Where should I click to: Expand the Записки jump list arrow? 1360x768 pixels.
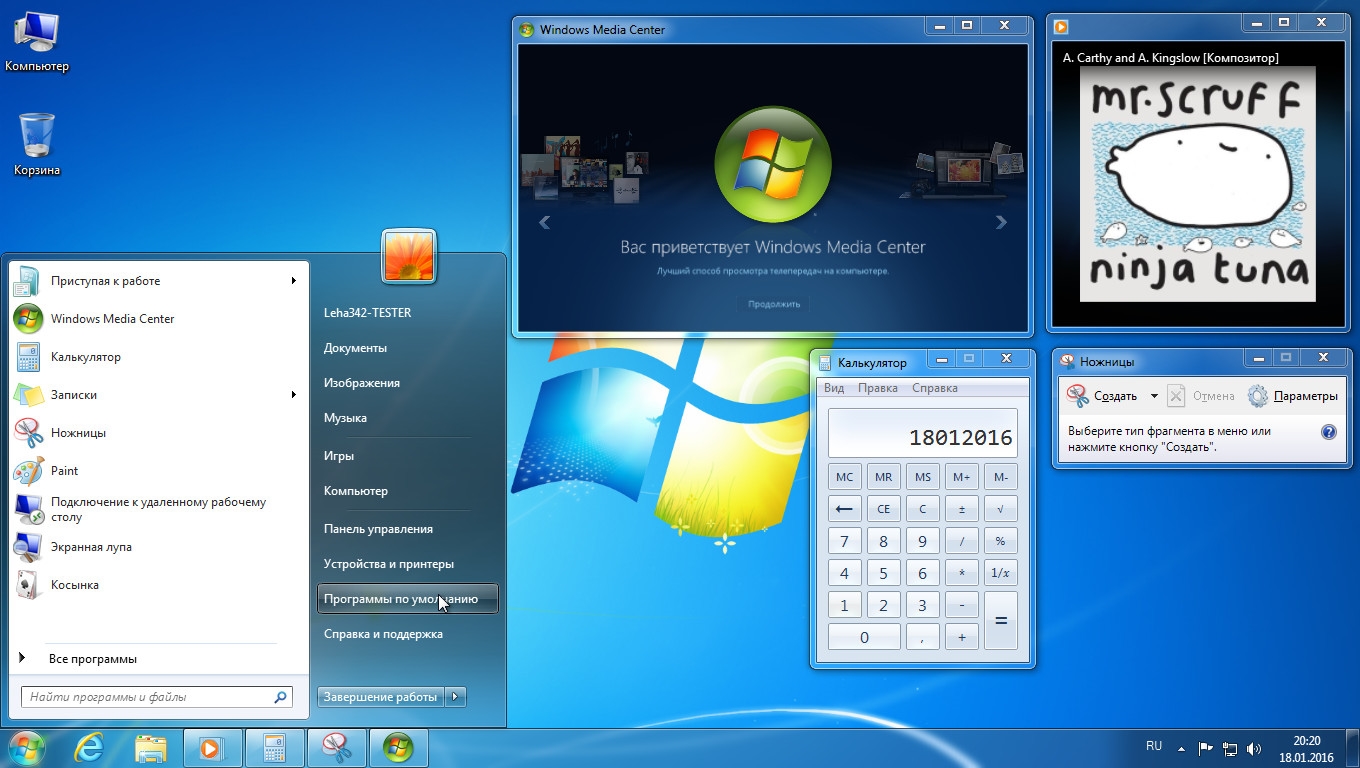click(294, 395)
